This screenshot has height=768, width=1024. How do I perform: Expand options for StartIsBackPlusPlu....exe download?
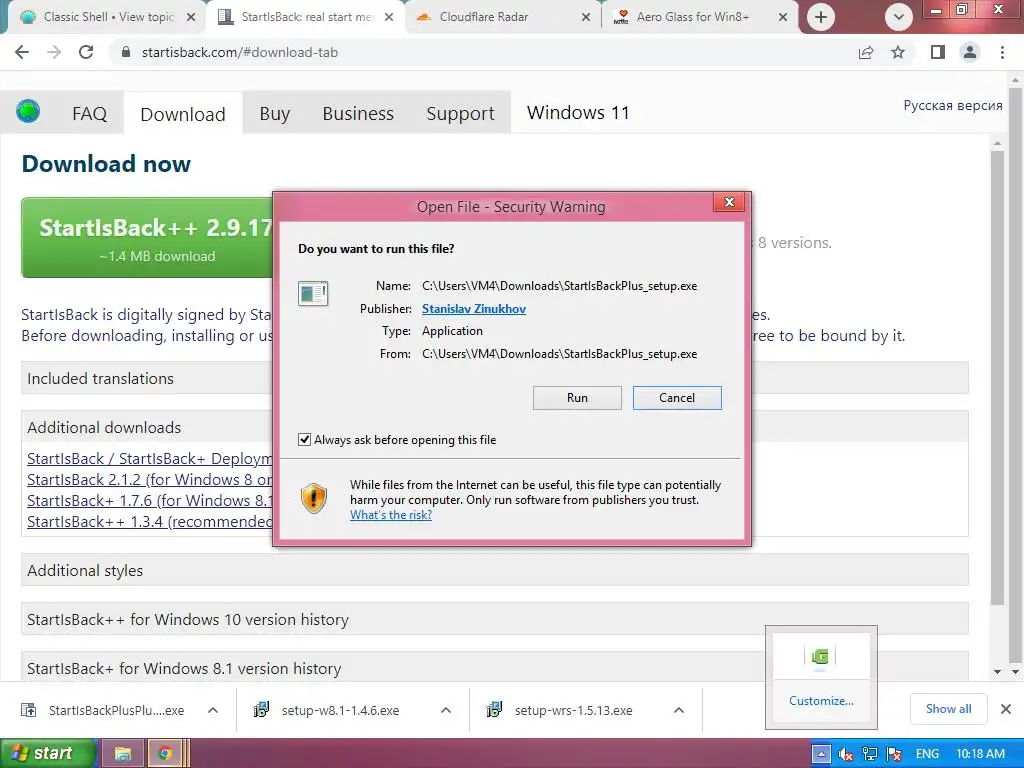(x=213, y=710)
